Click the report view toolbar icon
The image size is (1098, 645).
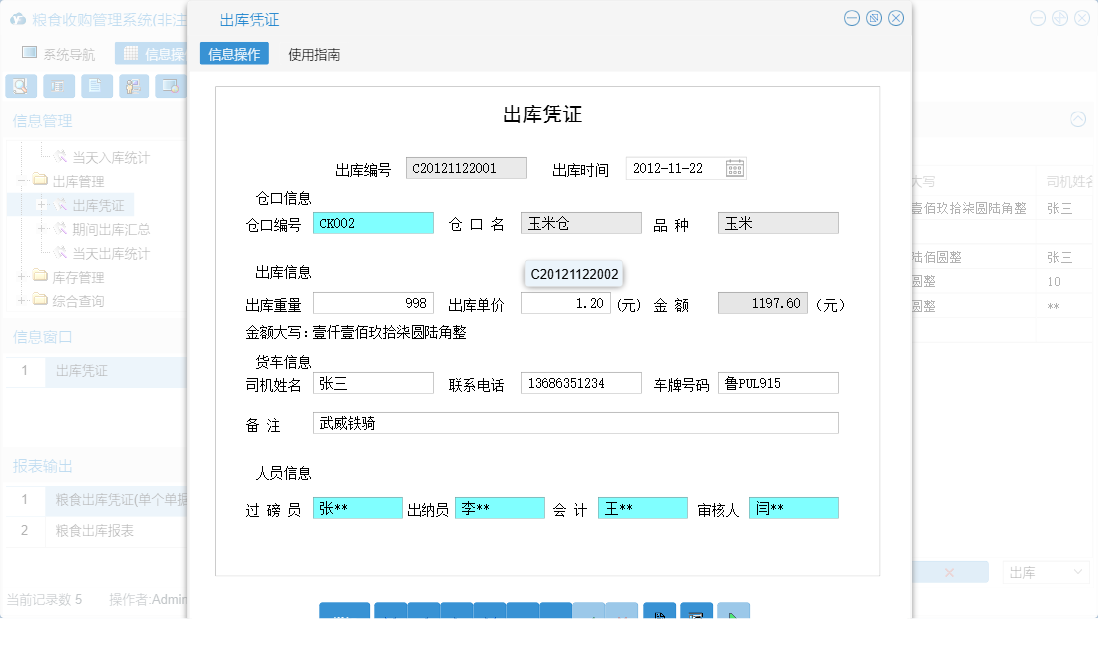coord(59,86)
